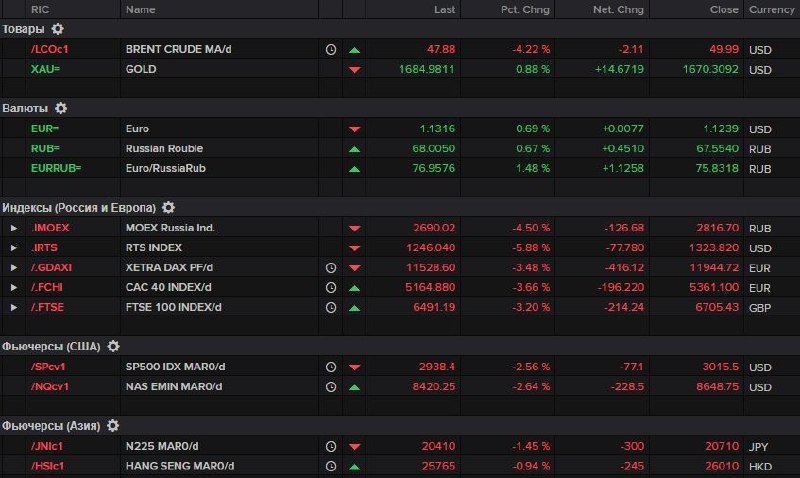Click the Currency column header

click(x=772, y=9)
